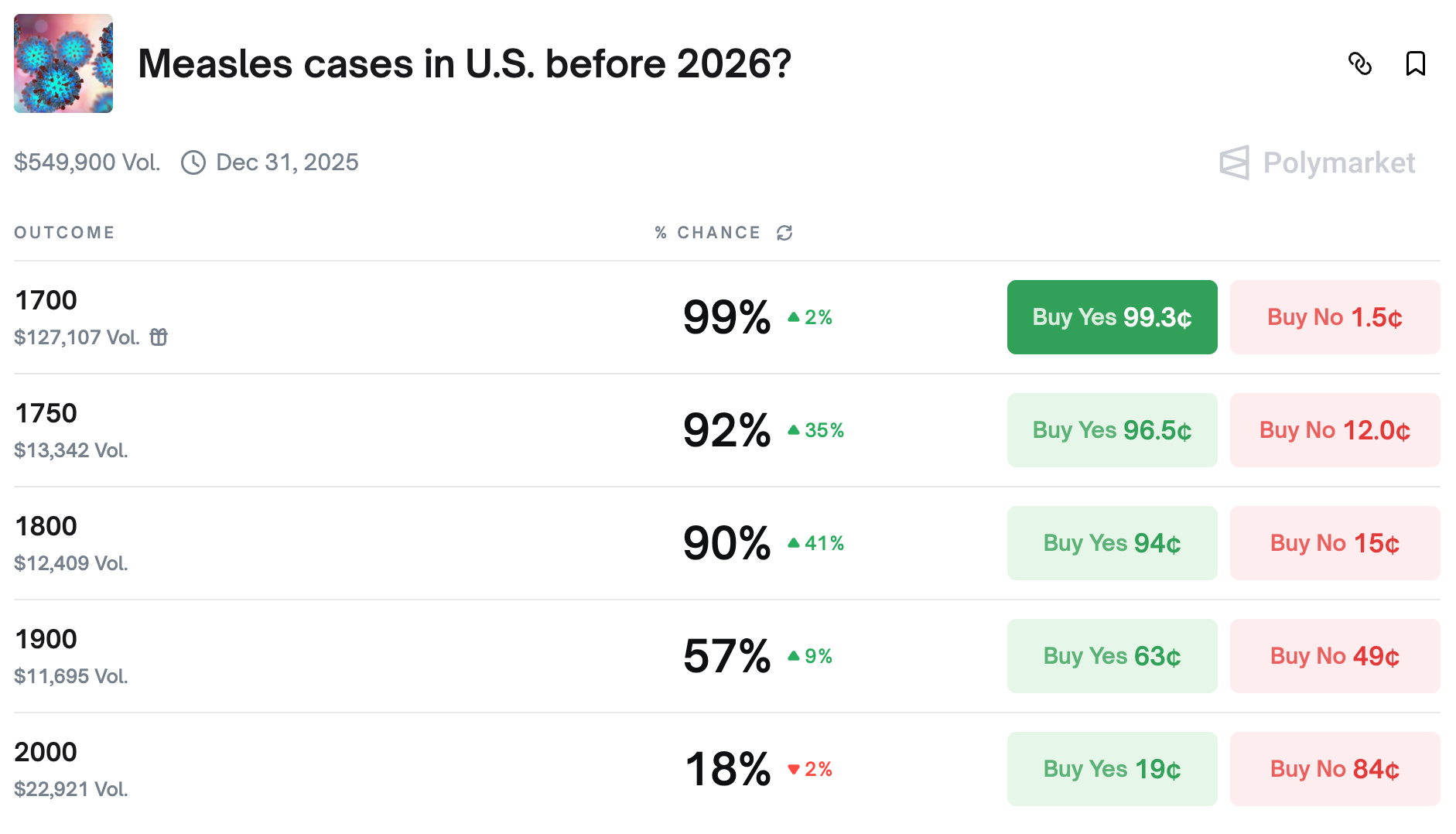Screen dimensions: 1456x834
Task: Buy Yes at 99.3¢ for 1700
Action: (x=1112, y=317)
